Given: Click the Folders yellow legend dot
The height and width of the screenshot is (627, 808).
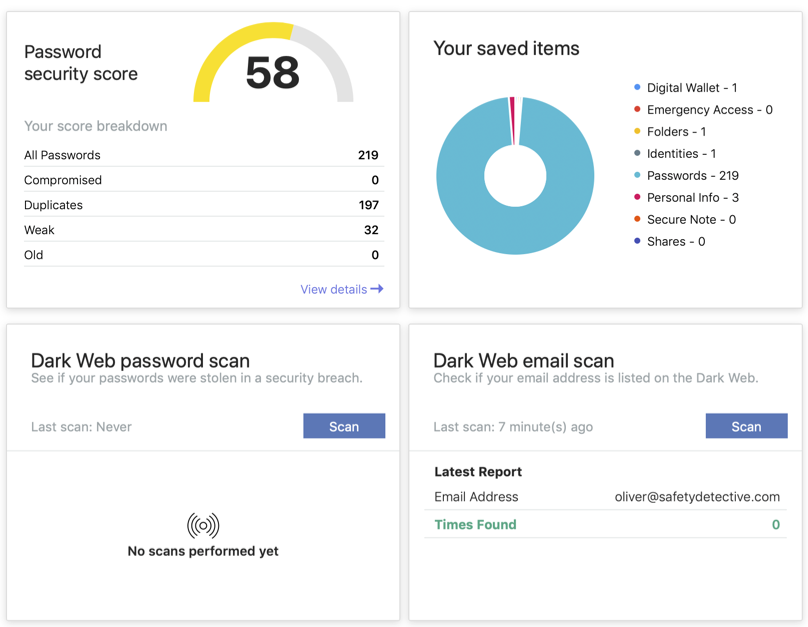Looking at the screenshot, I should 637,132.
